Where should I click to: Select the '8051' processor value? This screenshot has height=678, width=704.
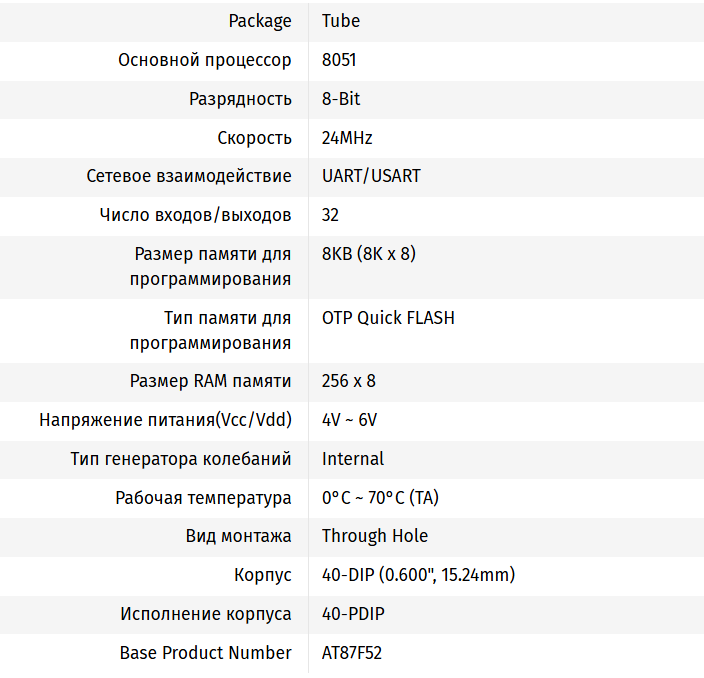[339, 60]
